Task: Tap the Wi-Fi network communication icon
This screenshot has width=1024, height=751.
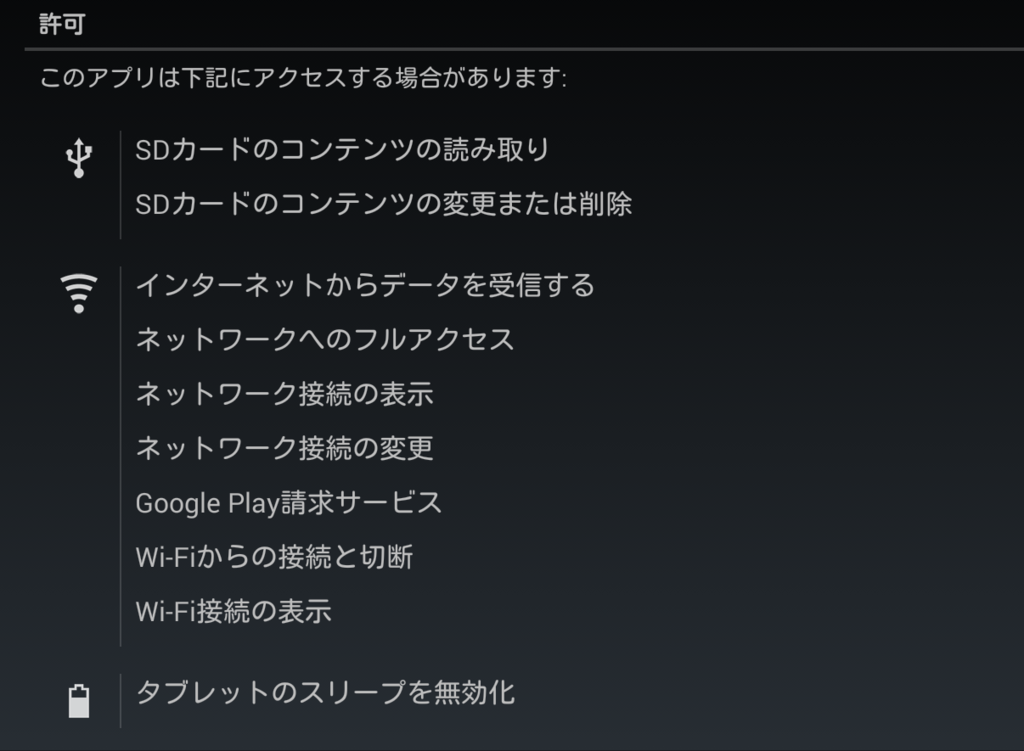Action: [79, 293]
